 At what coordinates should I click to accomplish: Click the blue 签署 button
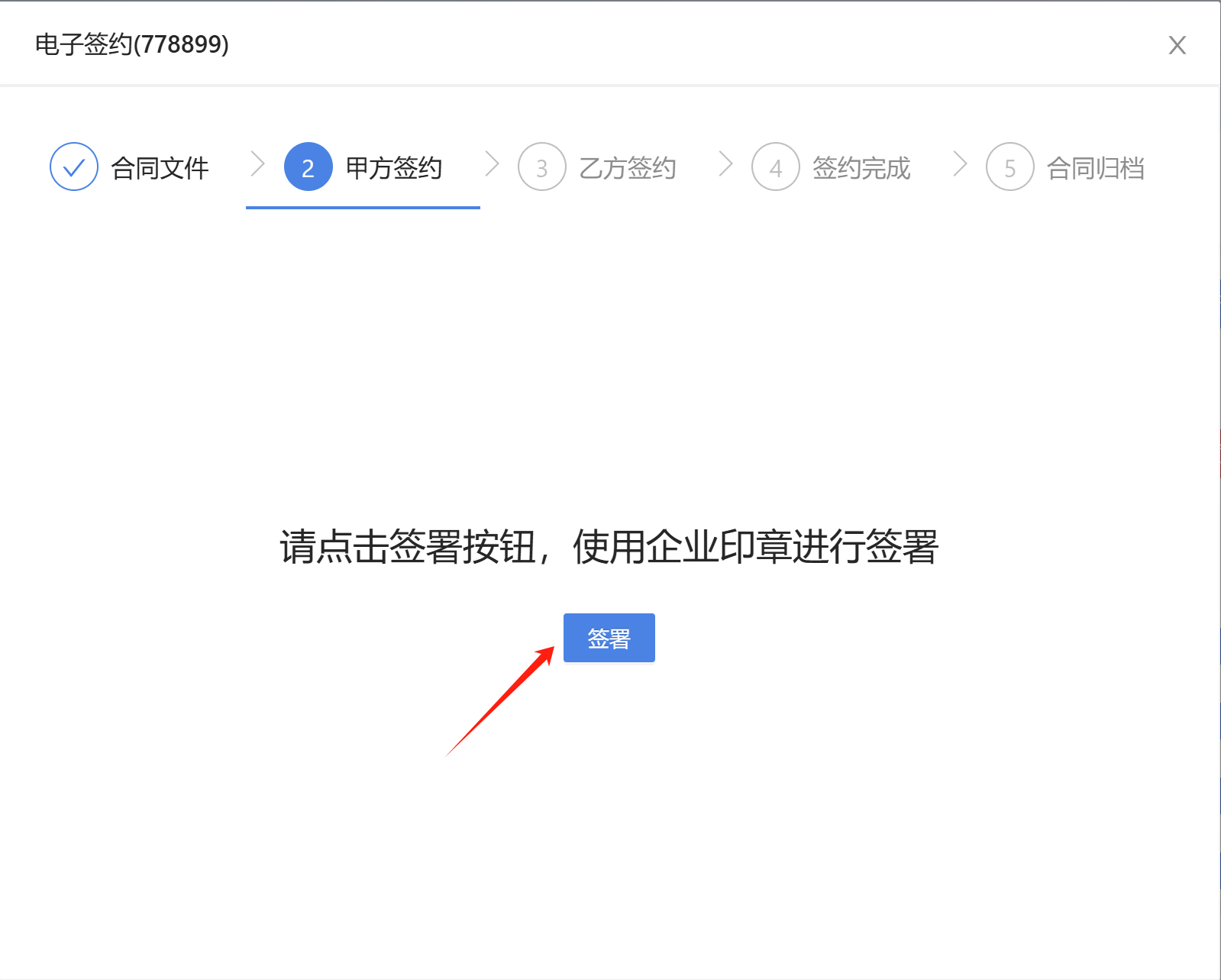(609, 638)
